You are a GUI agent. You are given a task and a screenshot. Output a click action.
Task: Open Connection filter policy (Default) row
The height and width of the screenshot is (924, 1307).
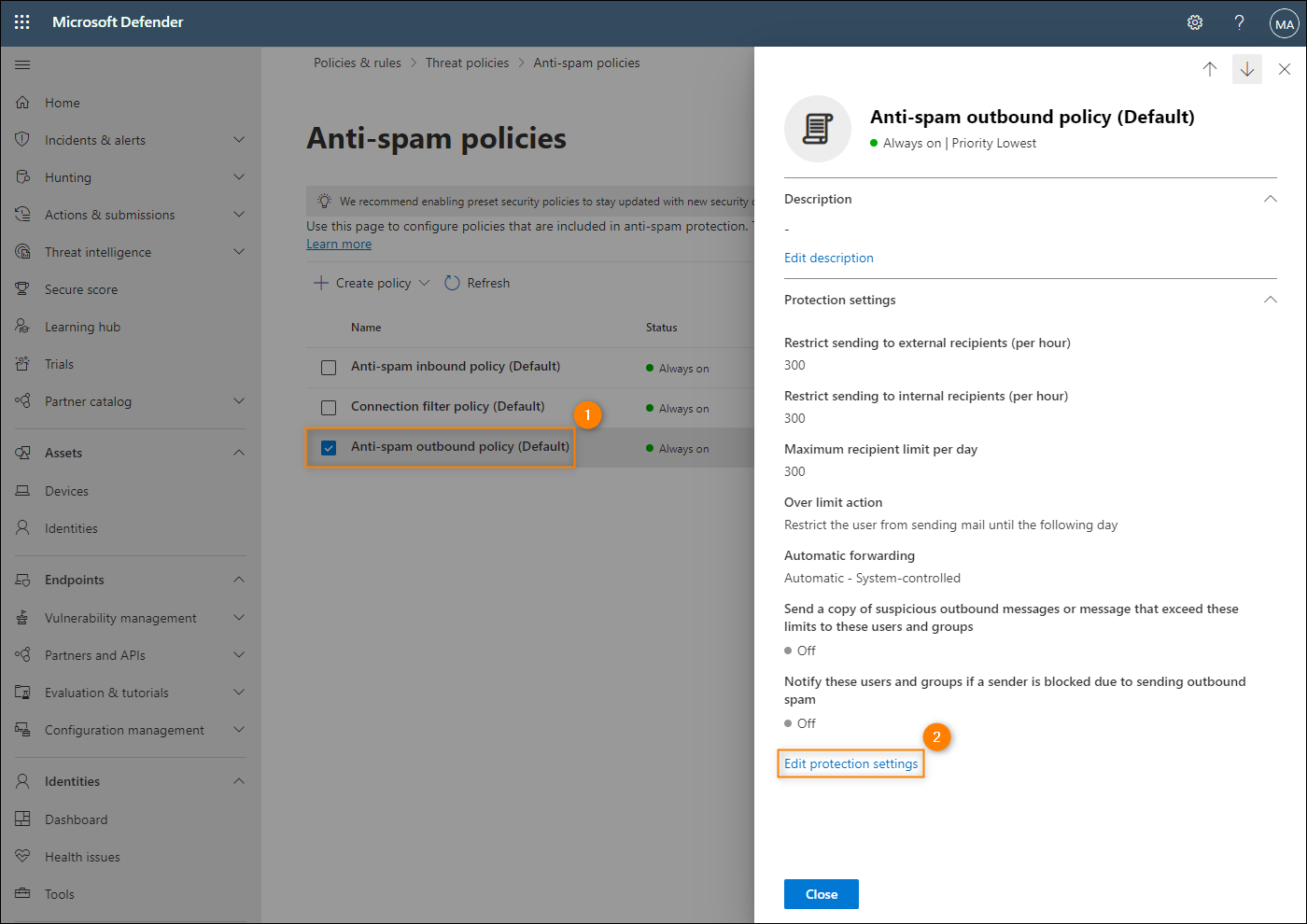(x=448, y=406)
